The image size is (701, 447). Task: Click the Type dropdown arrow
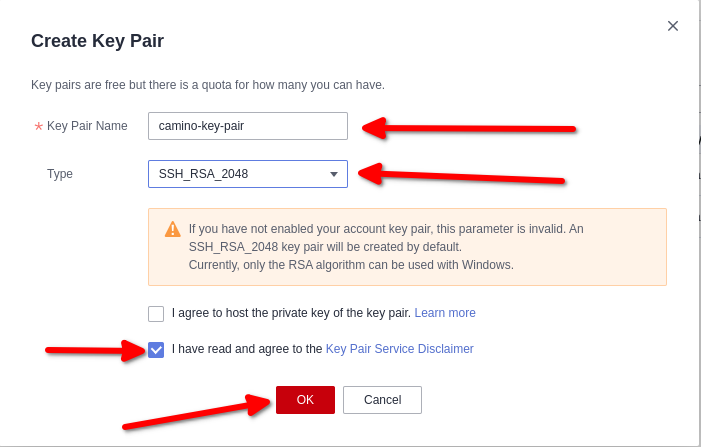334,174
